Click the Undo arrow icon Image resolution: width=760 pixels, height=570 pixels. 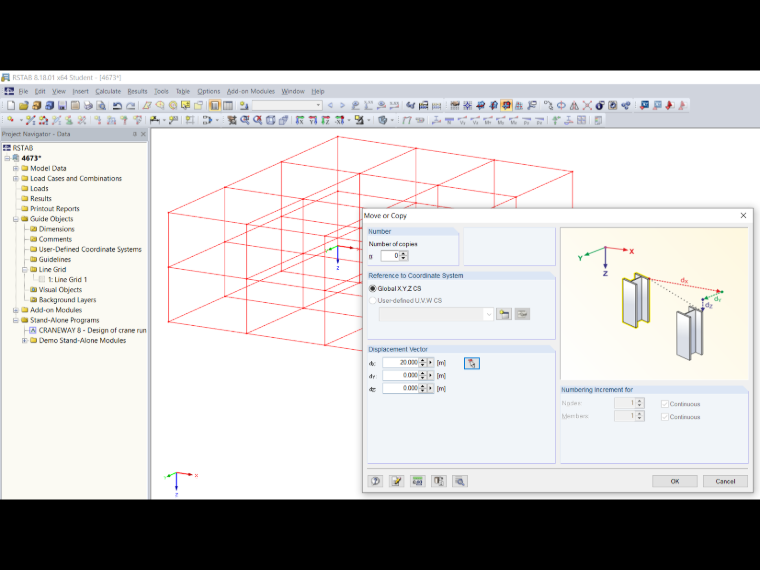tap(117, 105)
